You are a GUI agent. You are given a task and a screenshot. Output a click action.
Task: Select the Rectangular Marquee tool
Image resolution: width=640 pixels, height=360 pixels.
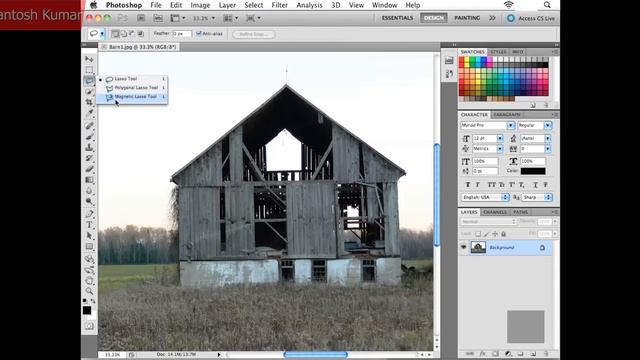click(x=89, y=70)
